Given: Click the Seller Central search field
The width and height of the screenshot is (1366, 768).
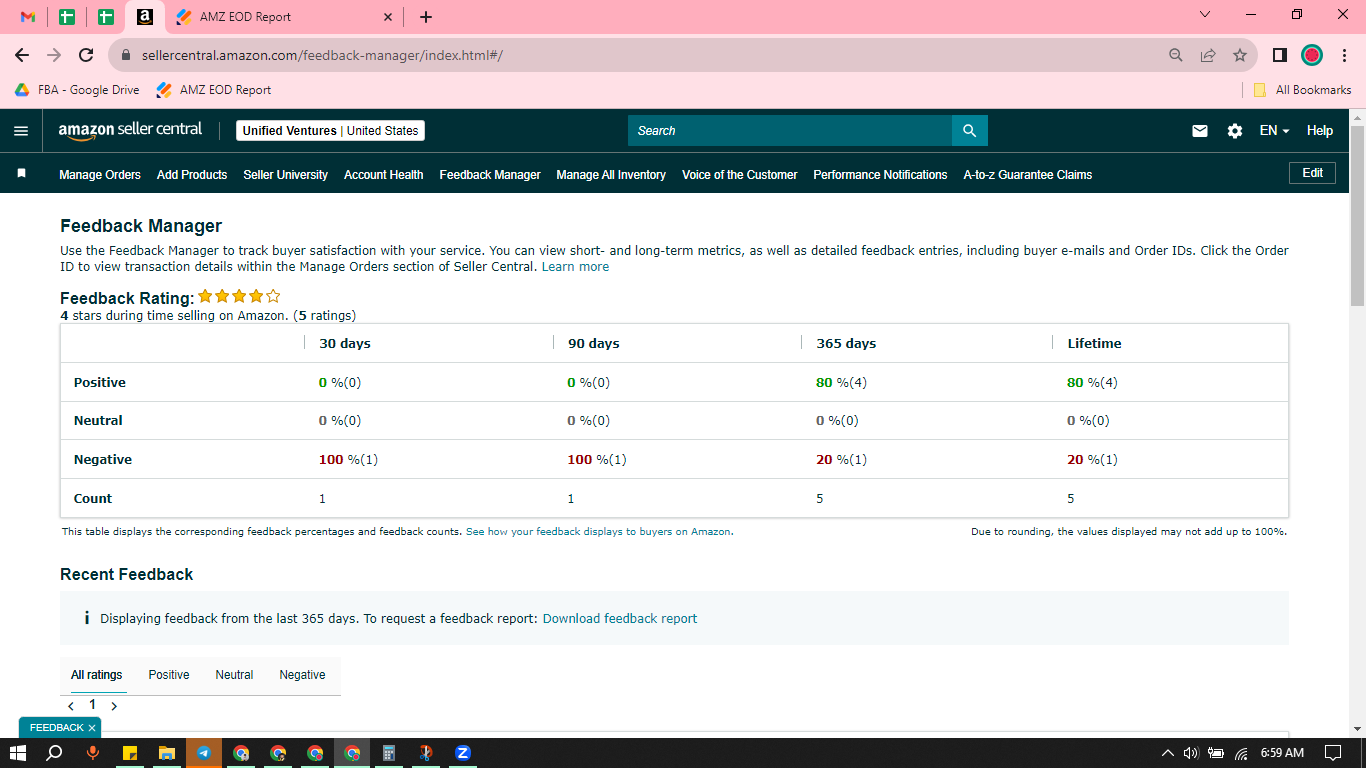Looking at the screenshot, I should [790, 131].
